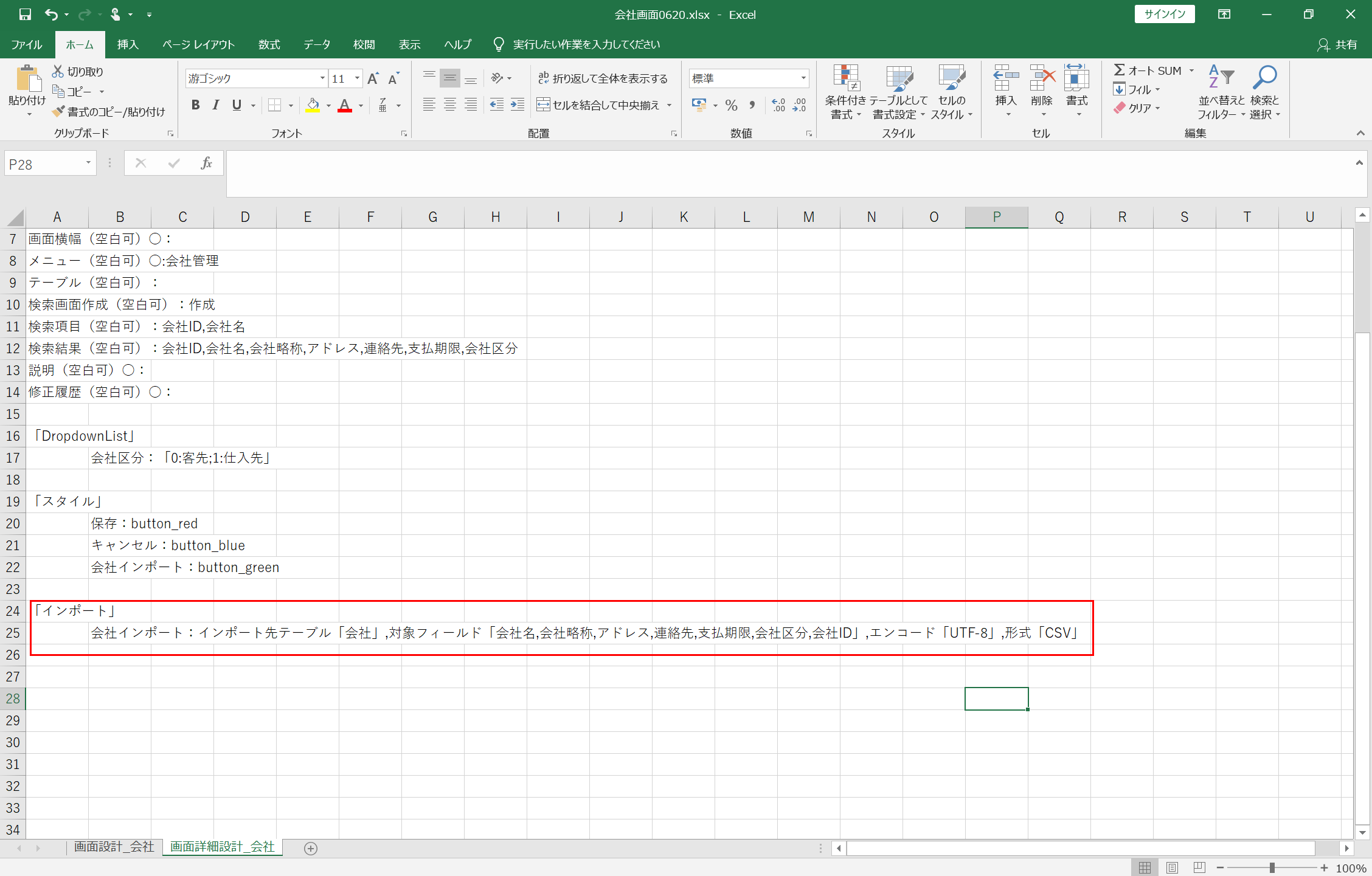
Task: Click the Conditional Formatting icon
Action: coord(845,79)
